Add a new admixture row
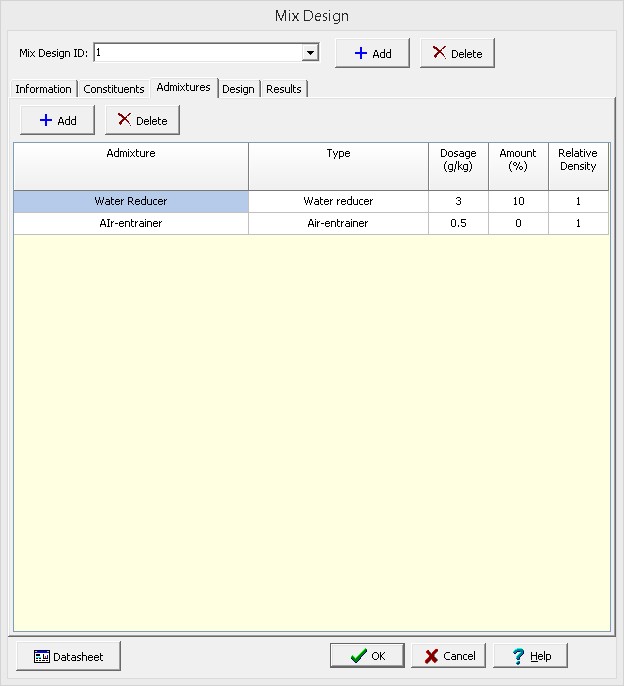Viewport: 624px width, 686px height. pos(57,120)
